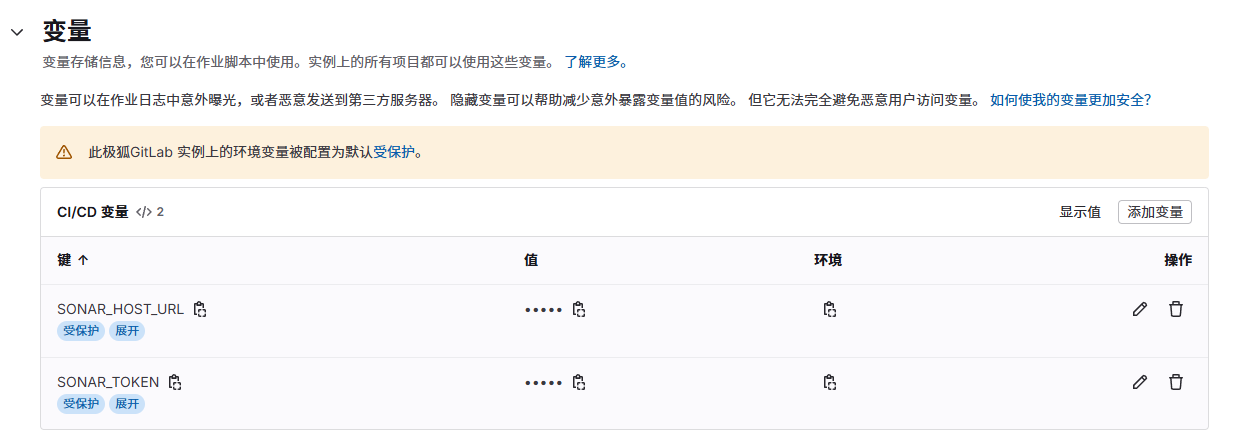Copy the SONAR_TOKEN key name

(175, 382)
